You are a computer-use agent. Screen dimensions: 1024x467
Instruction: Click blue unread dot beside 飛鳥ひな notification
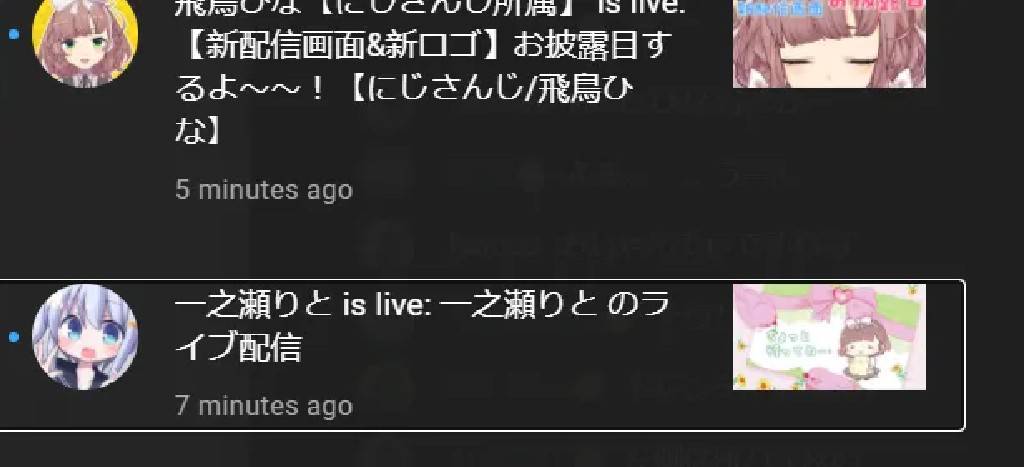(14, 33)
